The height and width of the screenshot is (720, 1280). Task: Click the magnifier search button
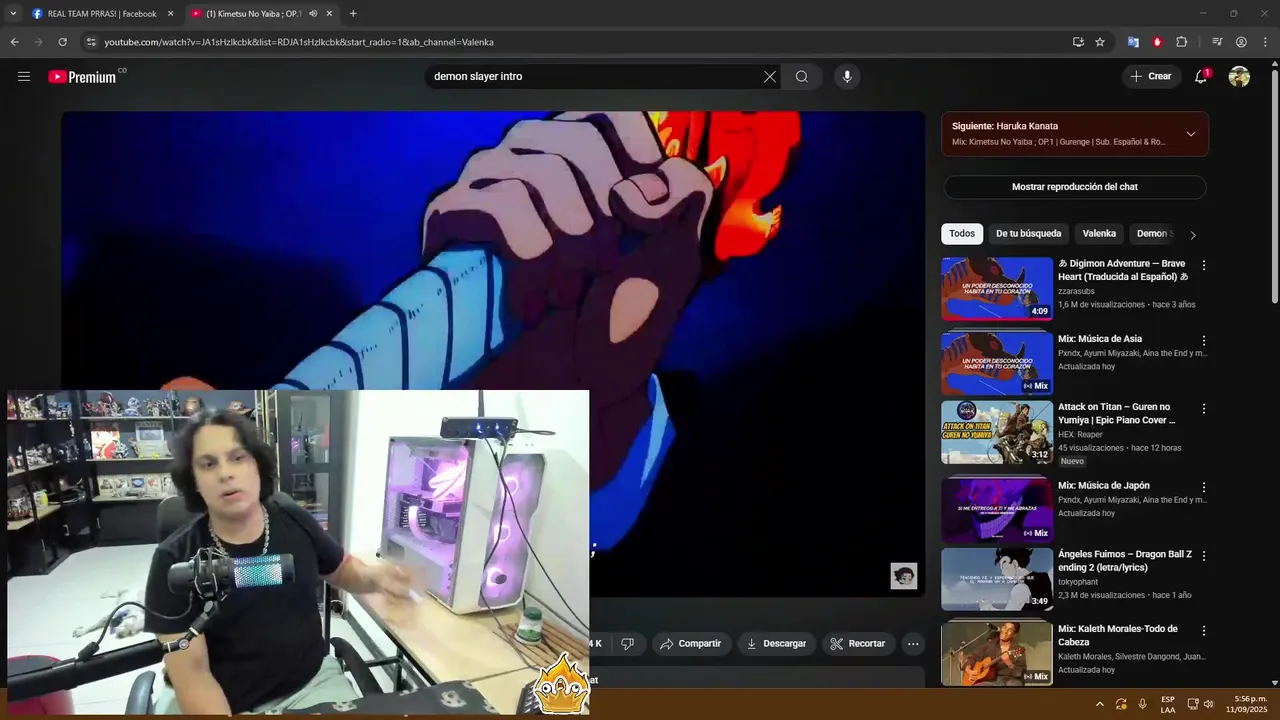coord(802,77)
